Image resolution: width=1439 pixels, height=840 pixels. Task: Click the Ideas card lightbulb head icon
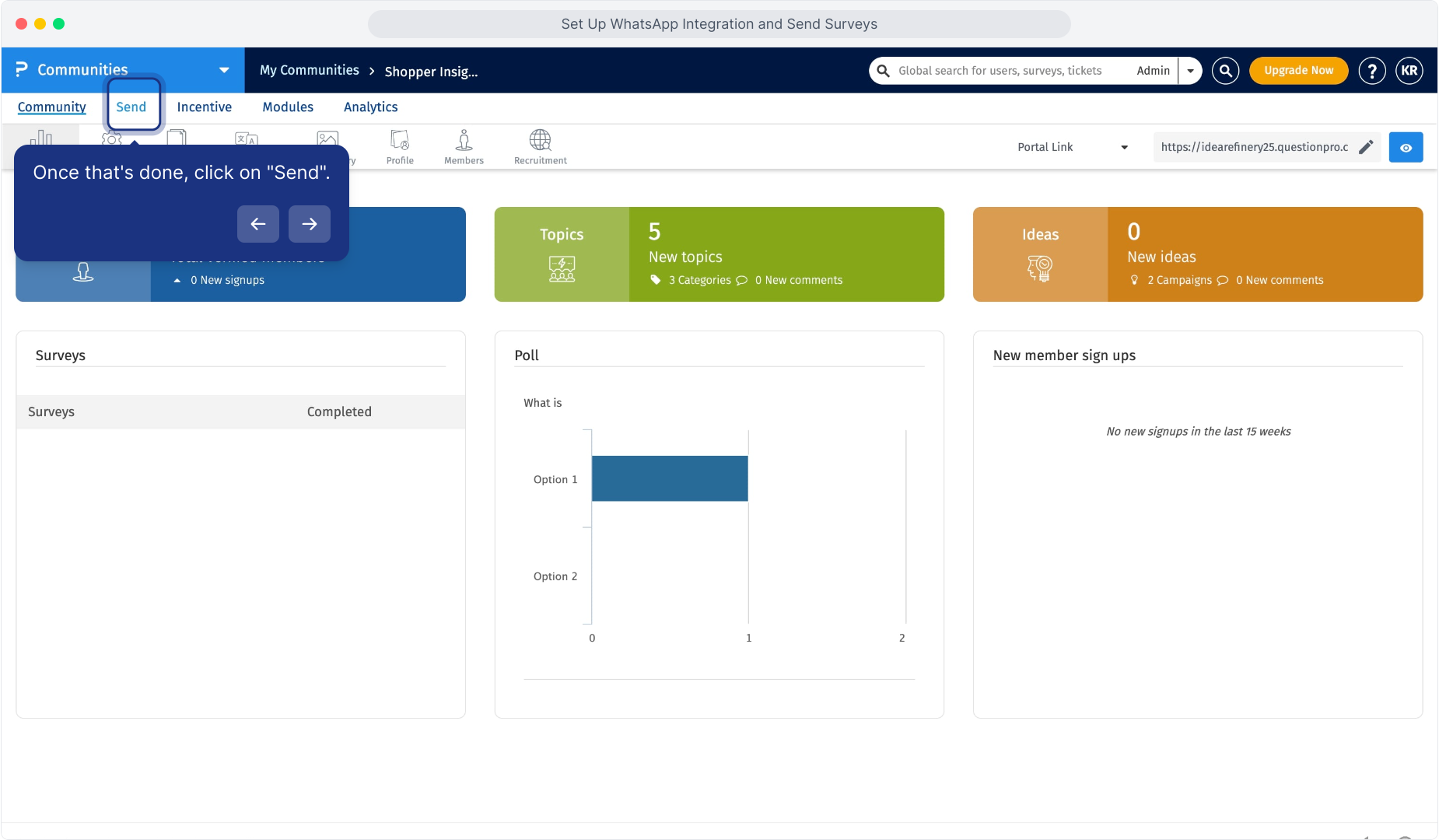[1040, 268]
